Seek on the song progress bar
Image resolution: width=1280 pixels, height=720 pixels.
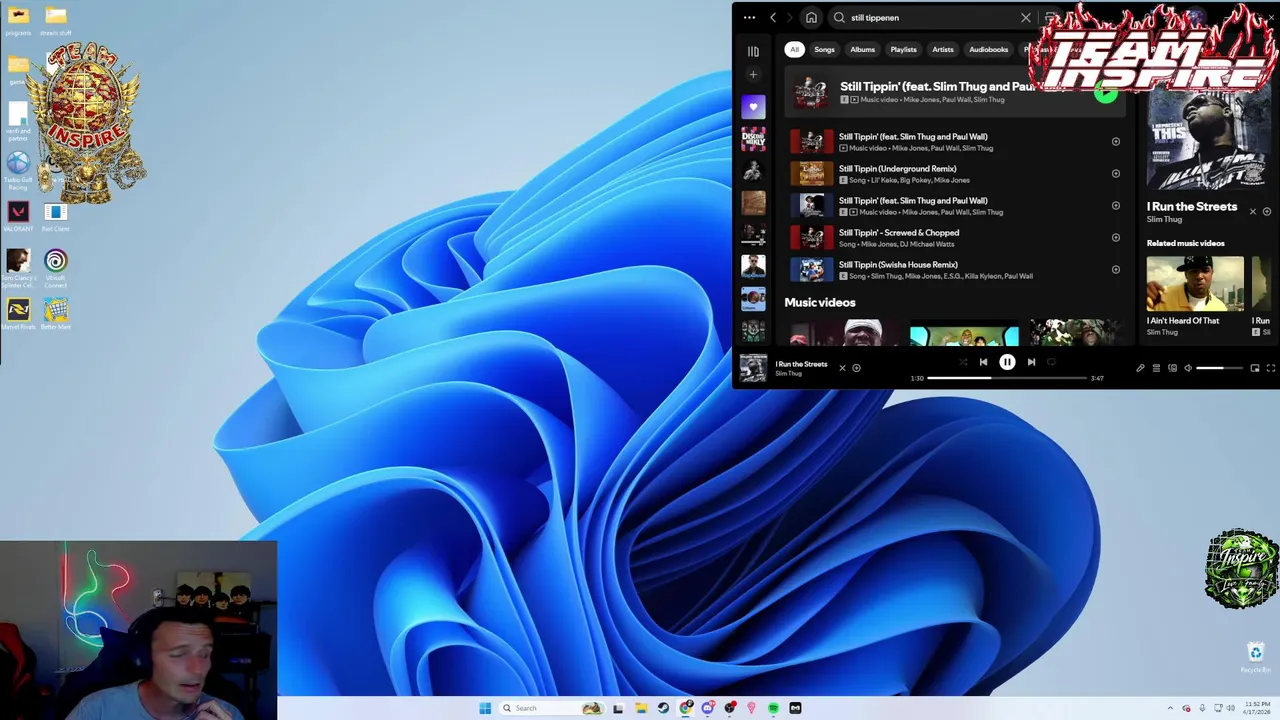1007,378
